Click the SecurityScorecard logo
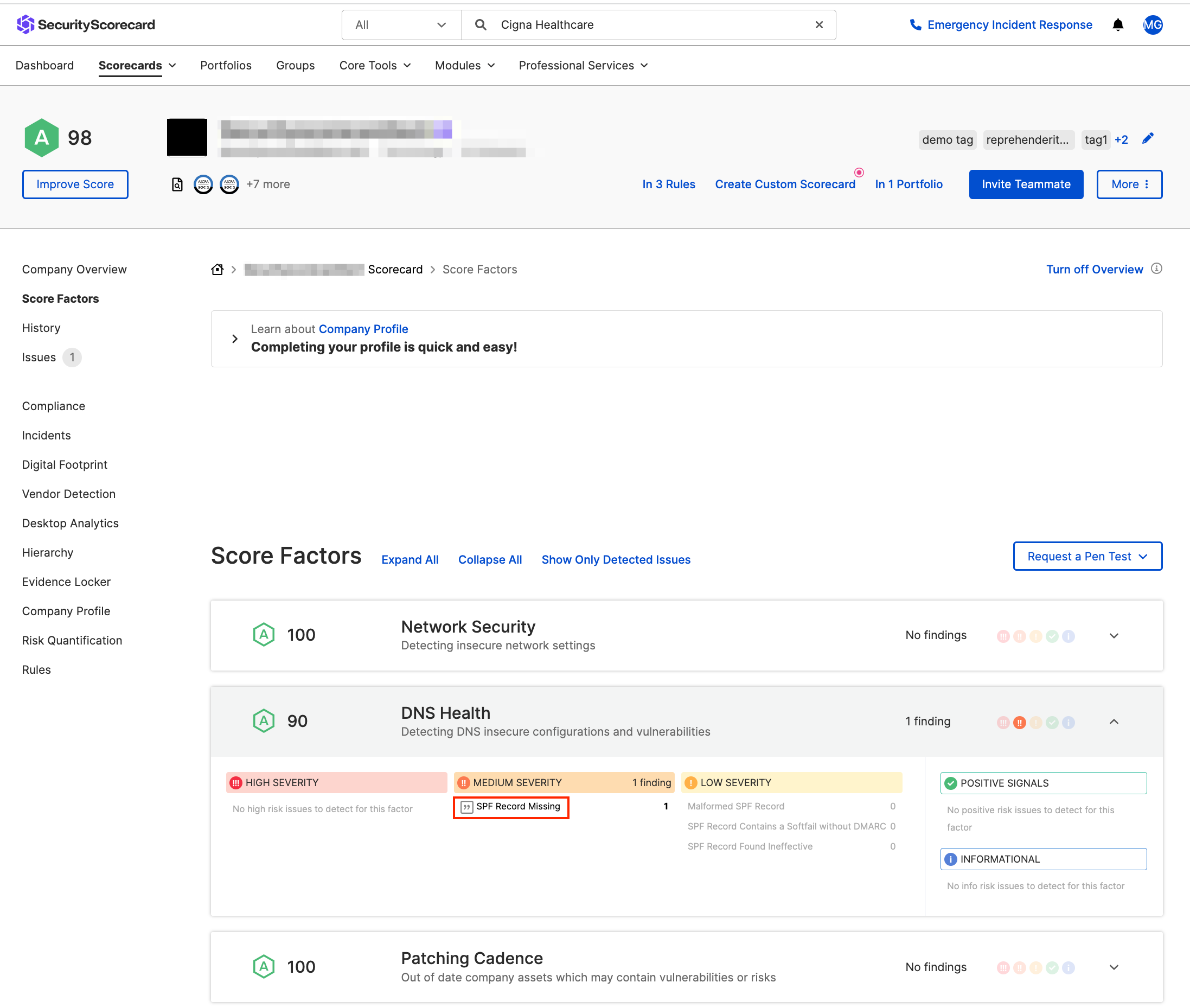This screenshot has height=1008, width=1190. click(86, 24)
